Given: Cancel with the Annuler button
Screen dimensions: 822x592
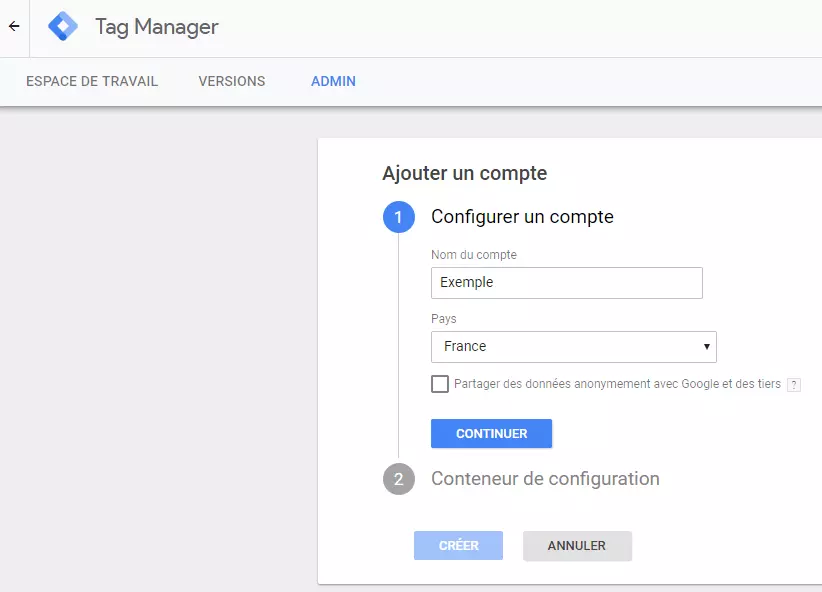Looking at the screenshot, I should (577, 545).
